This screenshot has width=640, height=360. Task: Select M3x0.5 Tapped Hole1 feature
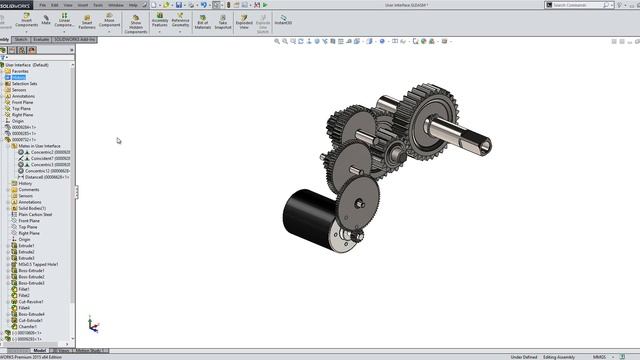coord(38,264)
